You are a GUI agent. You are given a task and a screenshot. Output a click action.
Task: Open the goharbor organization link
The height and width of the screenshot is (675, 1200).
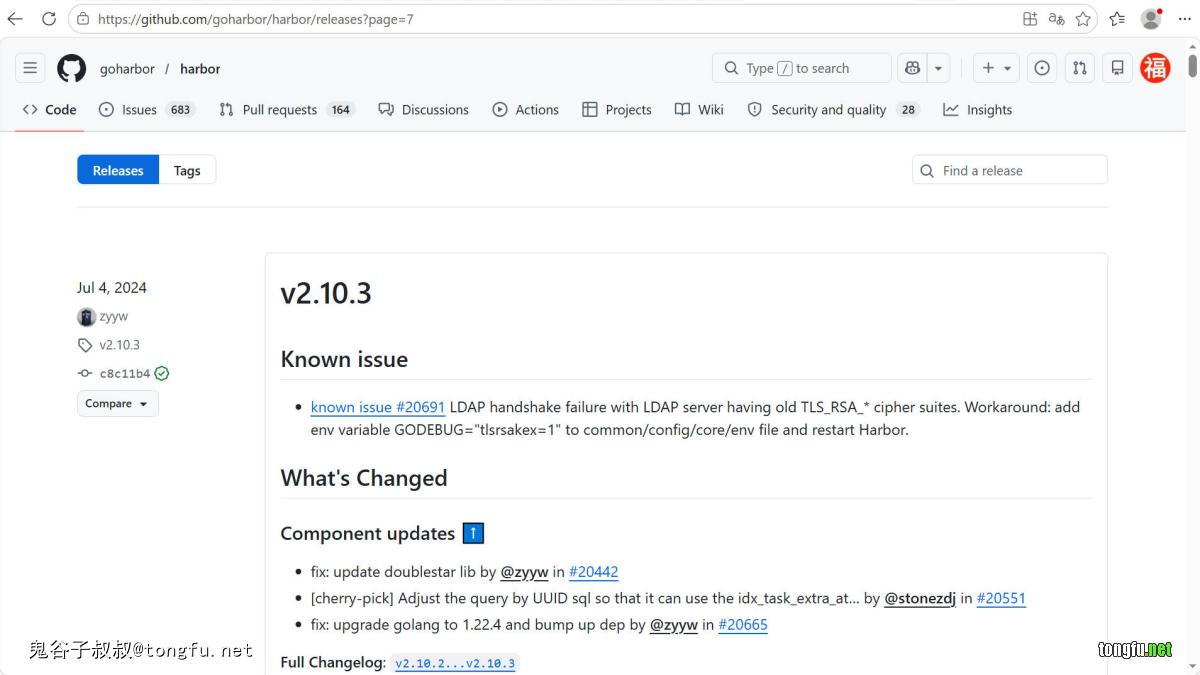click(x=127, y=69)
